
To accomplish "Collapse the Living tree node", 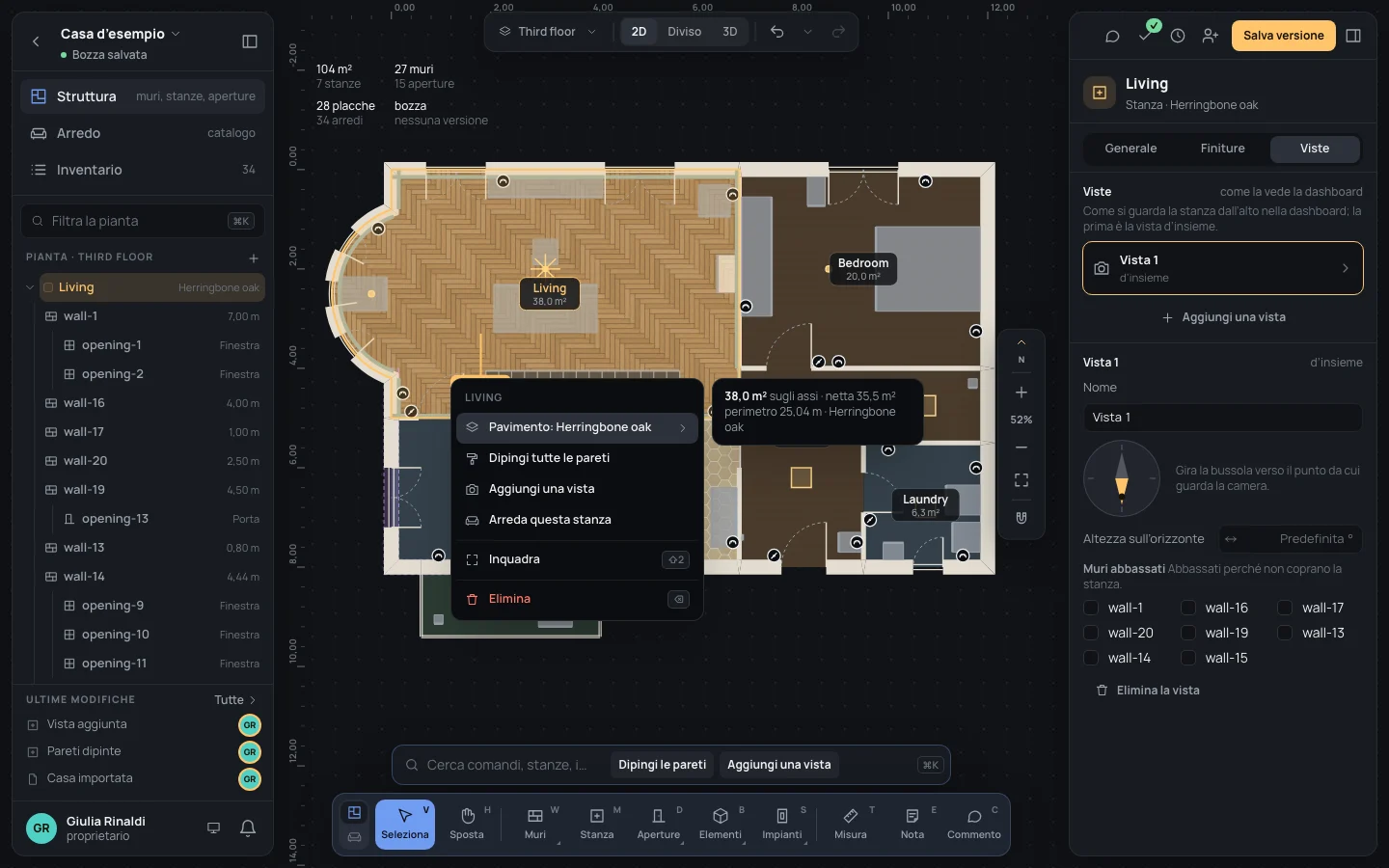I will pyautogui.click(x=30, y=287).
